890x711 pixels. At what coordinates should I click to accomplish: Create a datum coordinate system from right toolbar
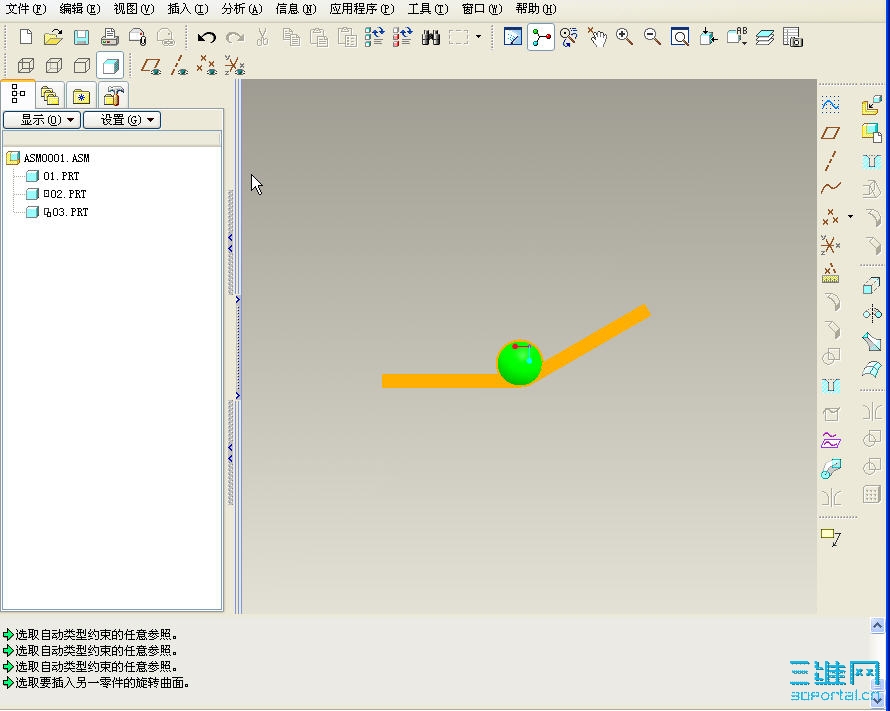click(x=830, y=245)
